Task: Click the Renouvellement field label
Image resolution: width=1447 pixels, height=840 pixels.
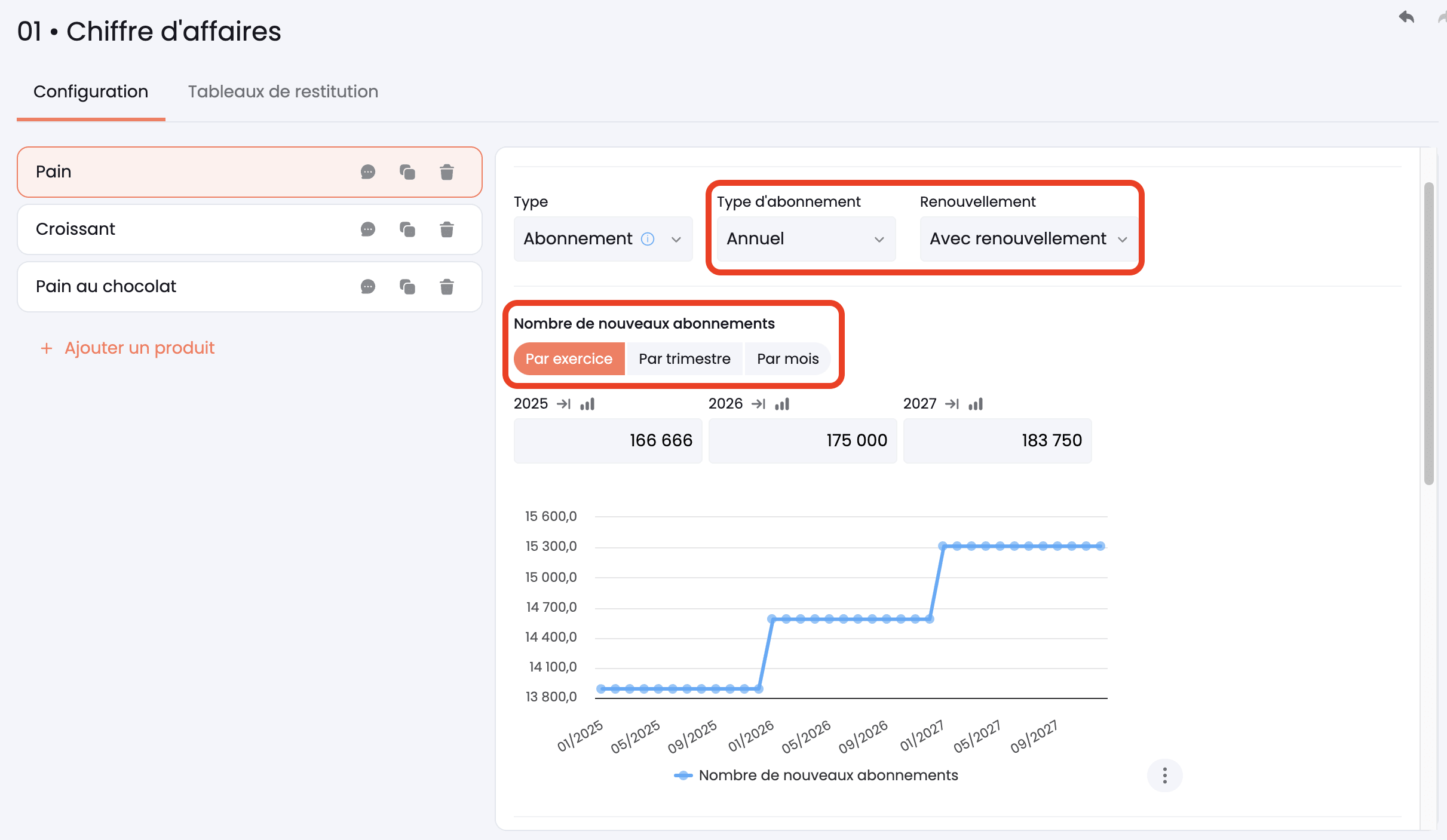Action: [x=977, y=202]
